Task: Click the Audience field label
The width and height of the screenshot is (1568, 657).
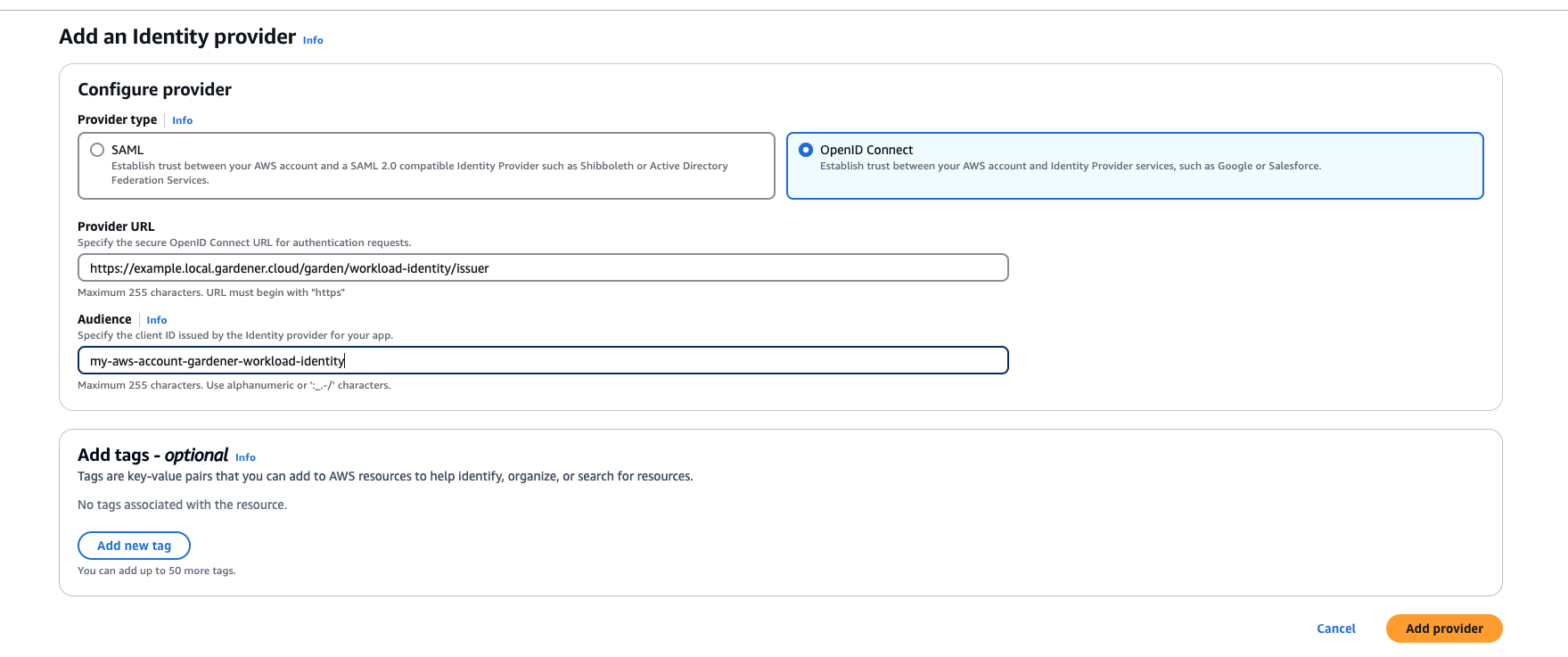Action: [x=104, y=319]
